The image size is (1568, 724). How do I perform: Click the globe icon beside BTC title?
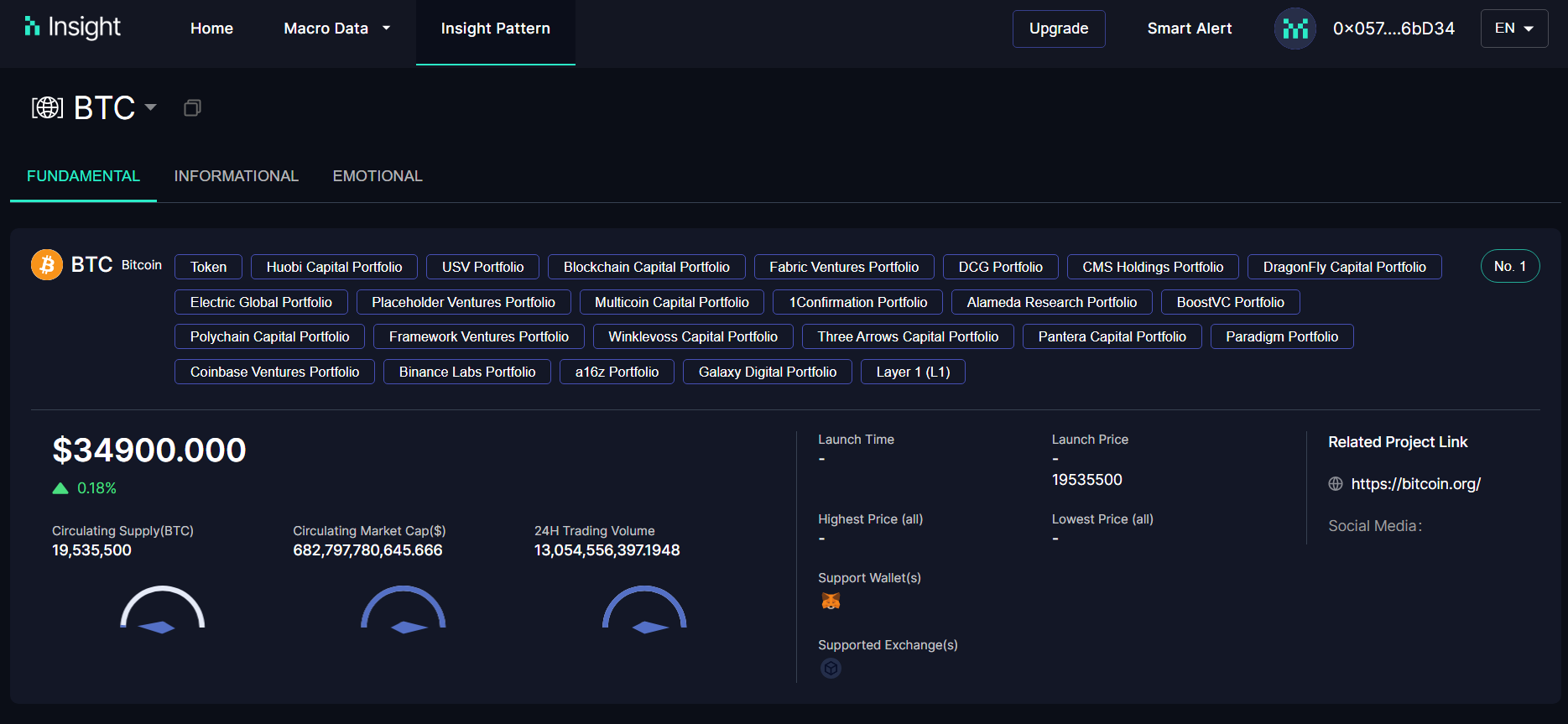(x=47, y=107)
